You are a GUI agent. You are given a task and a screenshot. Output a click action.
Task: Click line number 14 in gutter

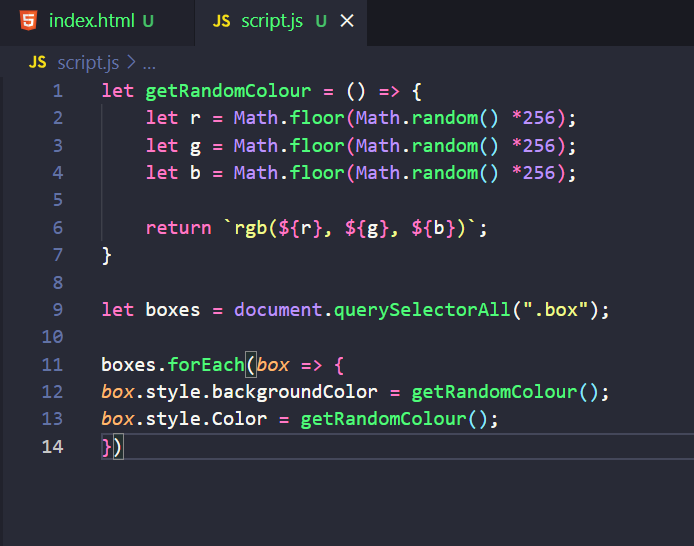click(53, 447)
